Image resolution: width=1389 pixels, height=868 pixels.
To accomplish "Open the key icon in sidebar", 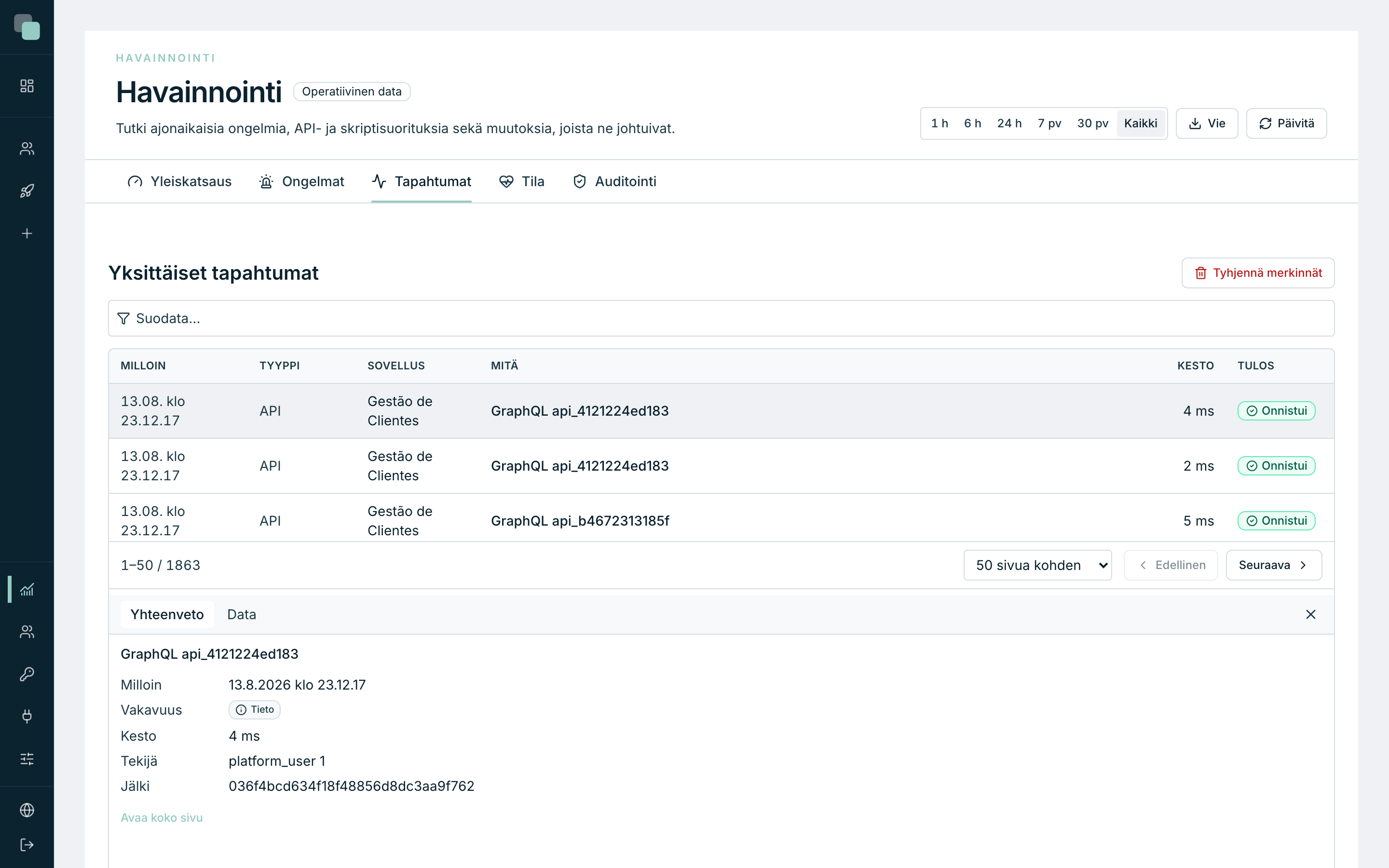I will coord(27,674).
